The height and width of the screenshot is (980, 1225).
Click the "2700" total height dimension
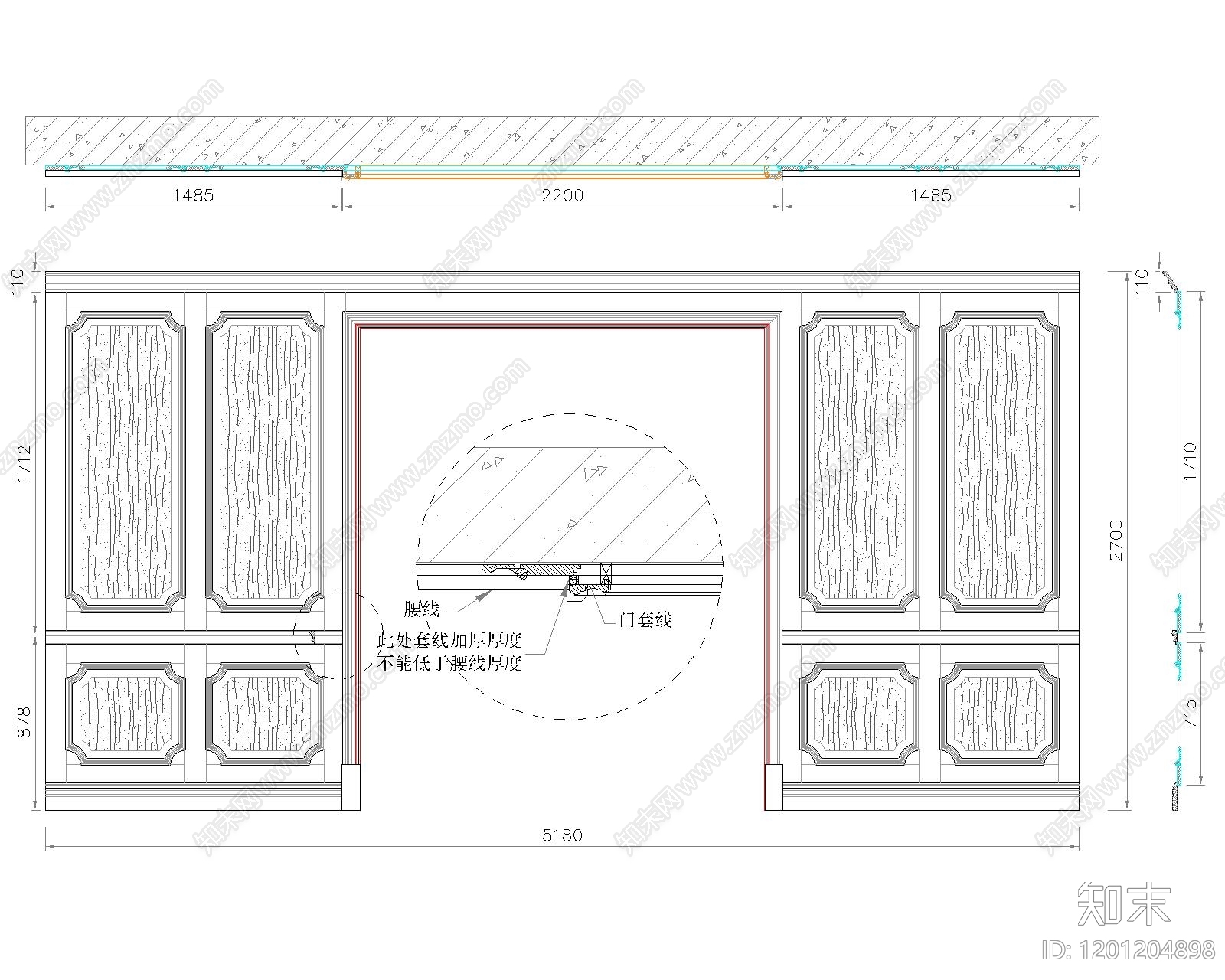pos(1116,540)
